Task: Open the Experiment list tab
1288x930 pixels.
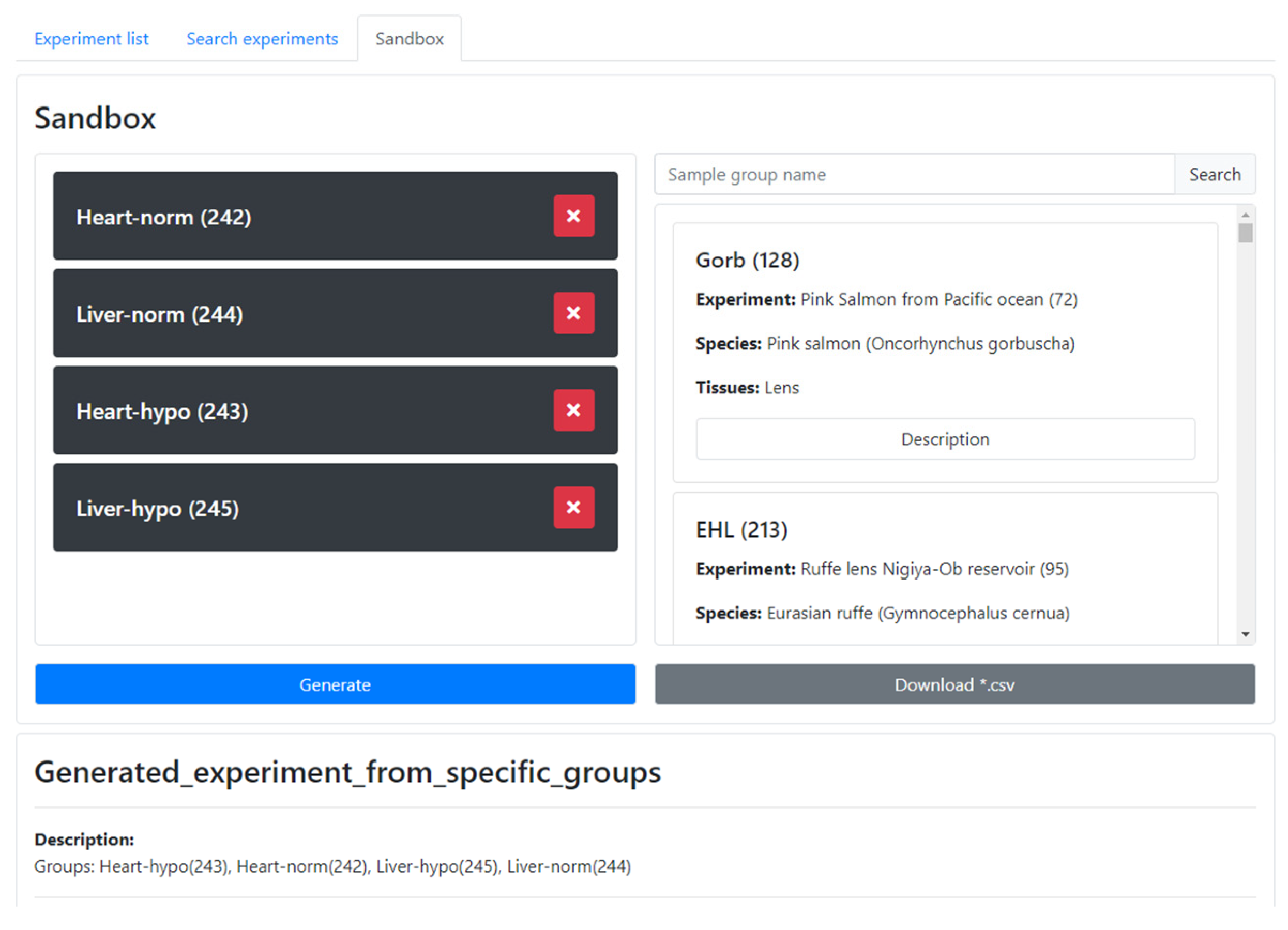Action: click(91, 39)
